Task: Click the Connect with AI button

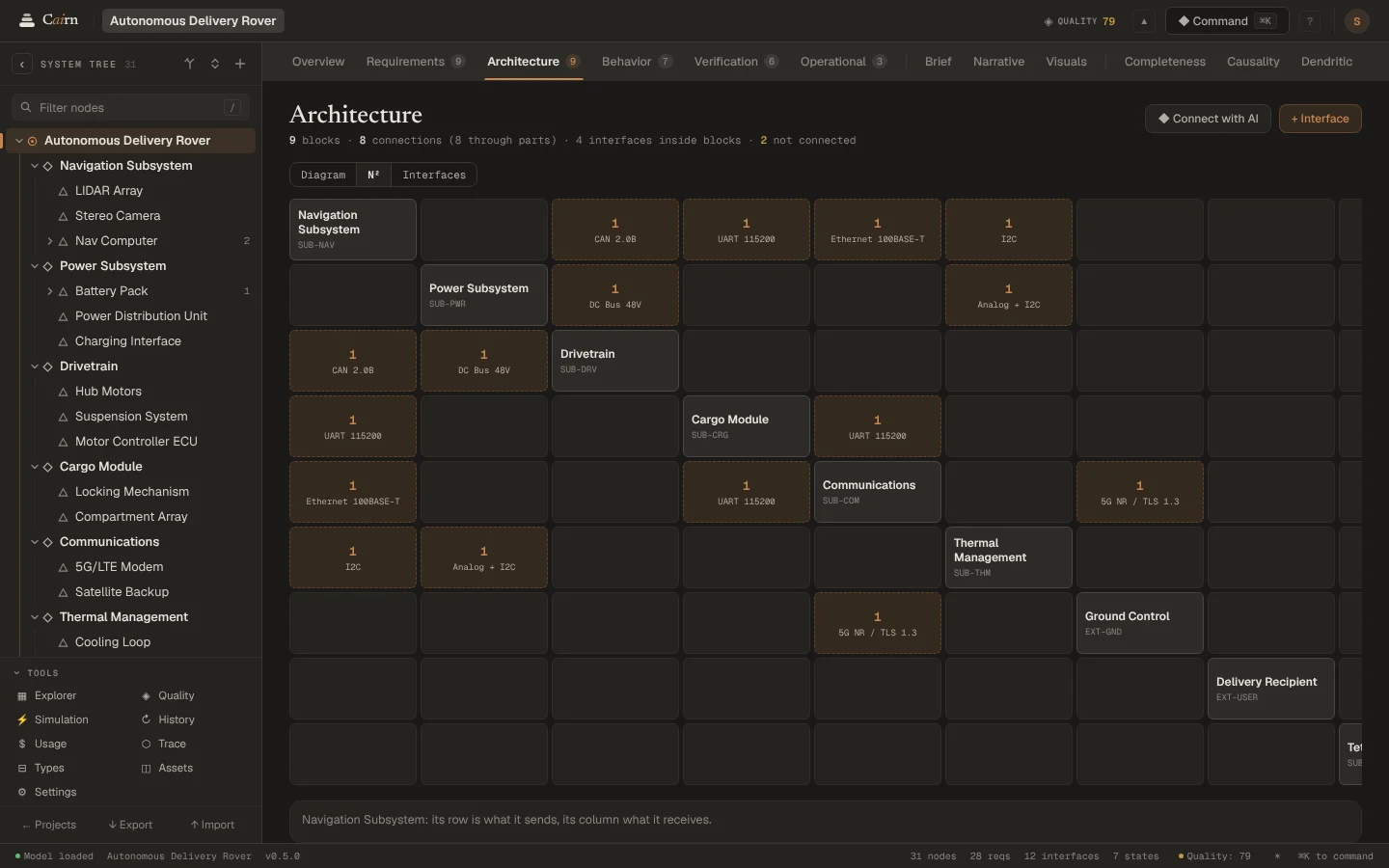Action: 1208,119
